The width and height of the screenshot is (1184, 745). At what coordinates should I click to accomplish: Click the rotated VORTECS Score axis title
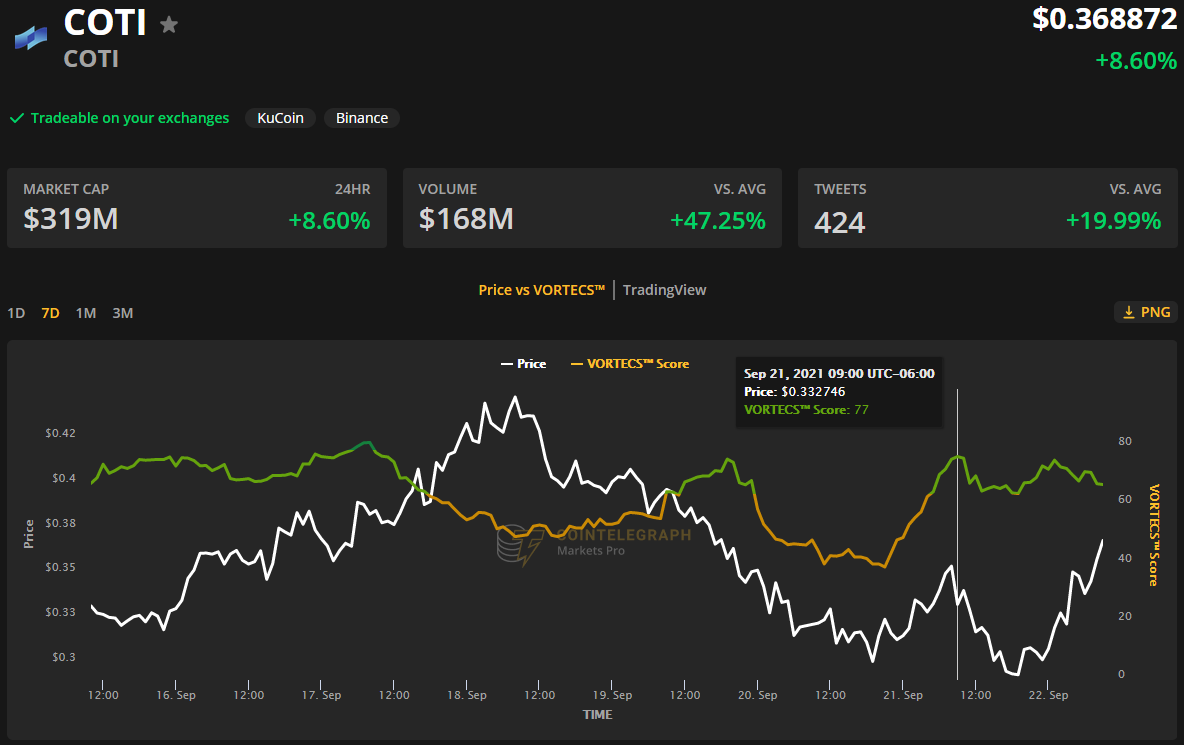pos(1154,535)
